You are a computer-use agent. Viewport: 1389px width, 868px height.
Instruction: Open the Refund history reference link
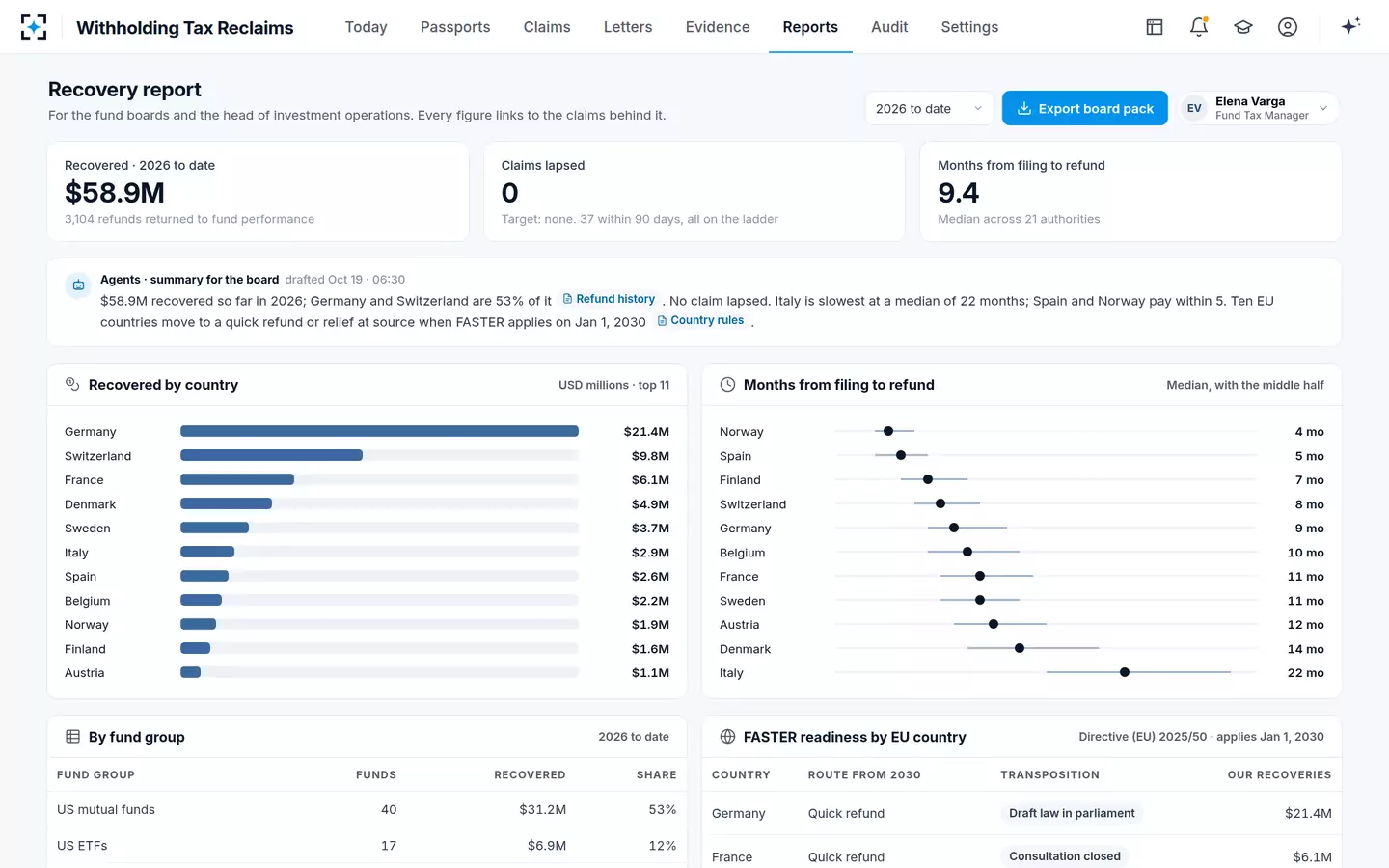(609, 299)
